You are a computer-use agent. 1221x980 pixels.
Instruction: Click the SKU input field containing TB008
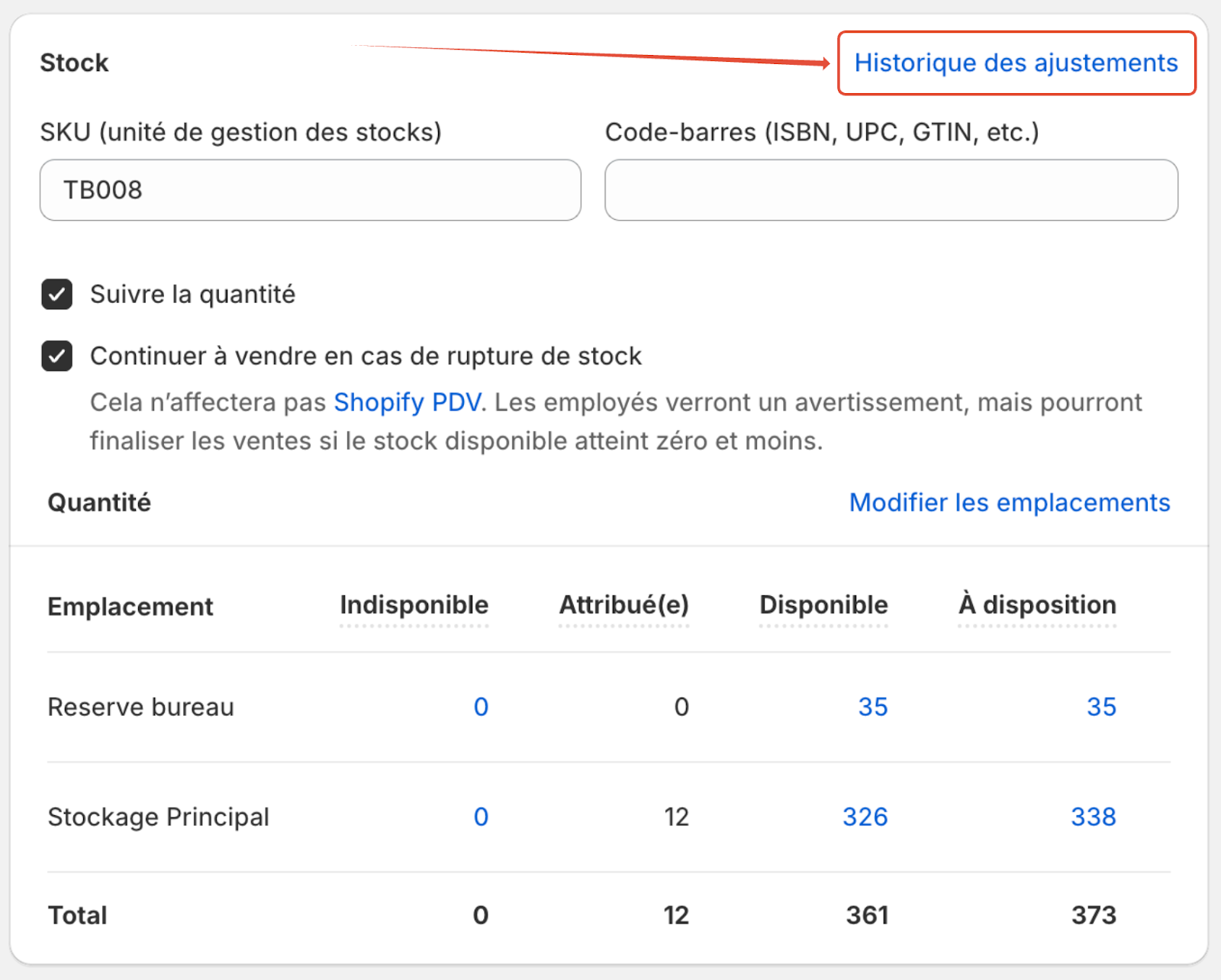coord(310,190)
